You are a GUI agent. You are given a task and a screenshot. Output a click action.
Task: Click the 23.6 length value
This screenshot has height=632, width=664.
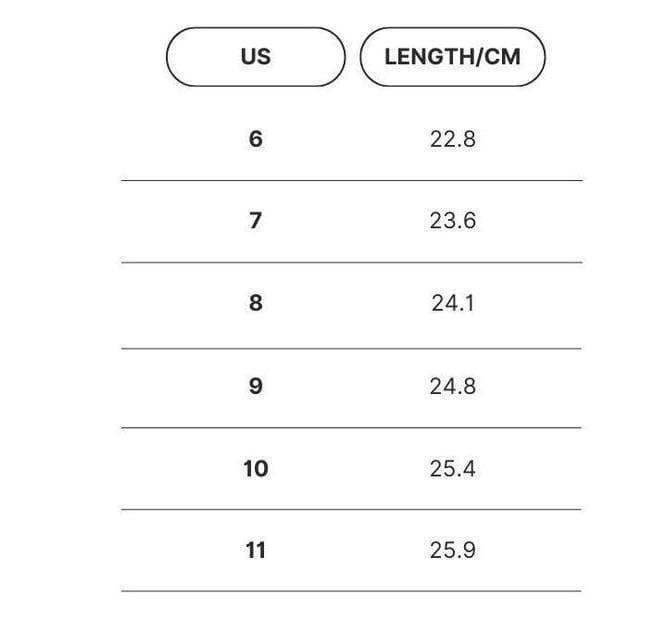[x=453, y=221]
